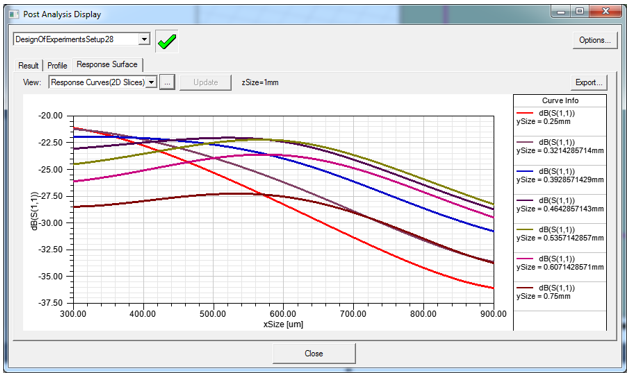
Task: Click the -37.50 y-axis tick value
Action: 51,303
